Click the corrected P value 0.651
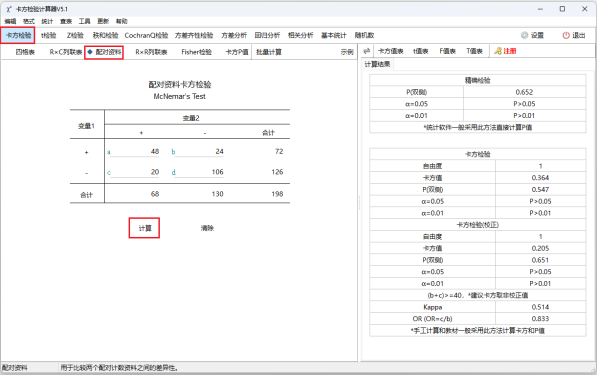 [540, 260]
